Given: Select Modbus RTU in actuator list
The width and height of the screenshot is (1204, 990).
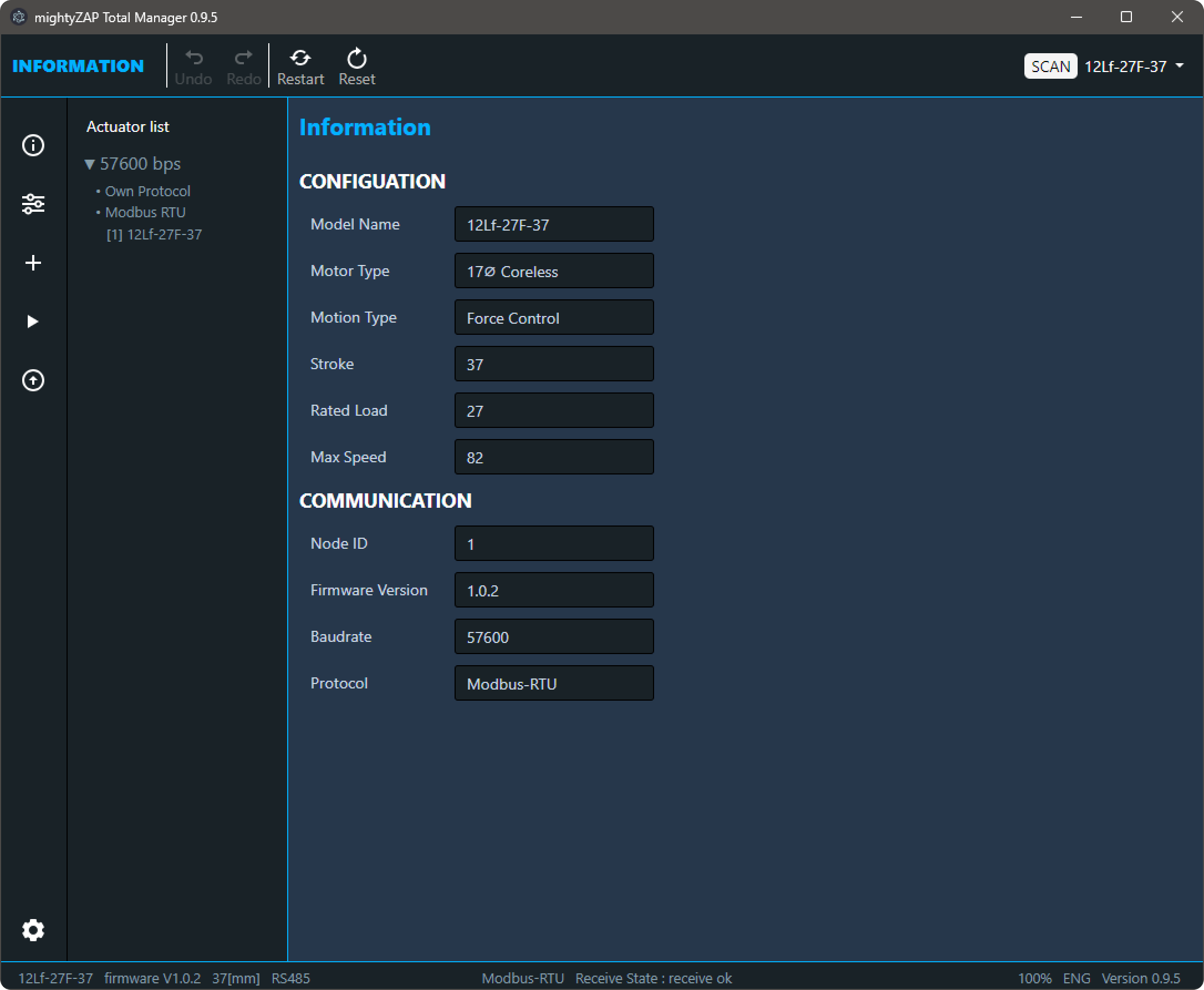Looking at the screenshot, I should (145, 212).
